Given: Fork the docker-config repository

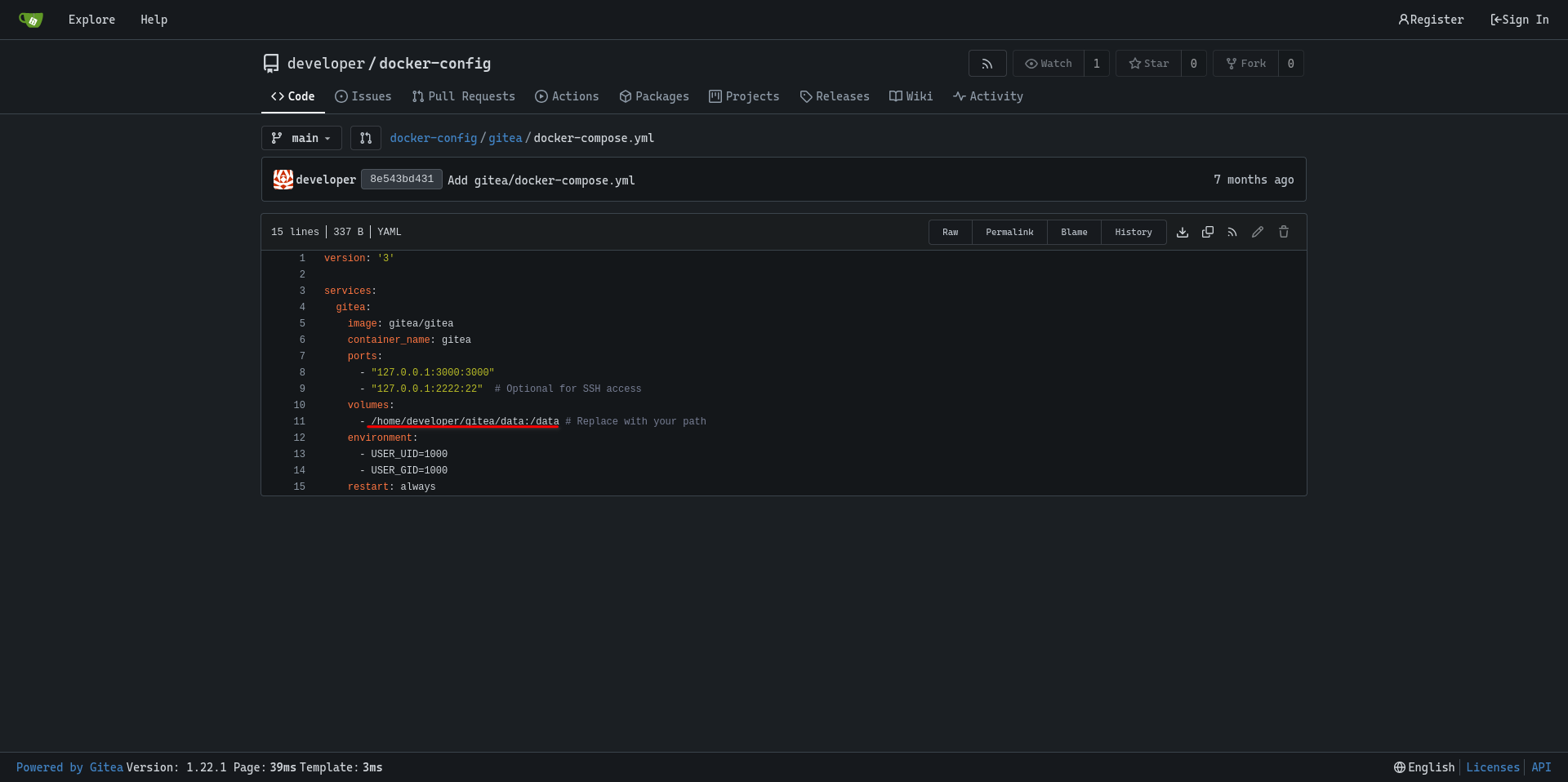Looking at the screenshot, I should coord(1245,64).
